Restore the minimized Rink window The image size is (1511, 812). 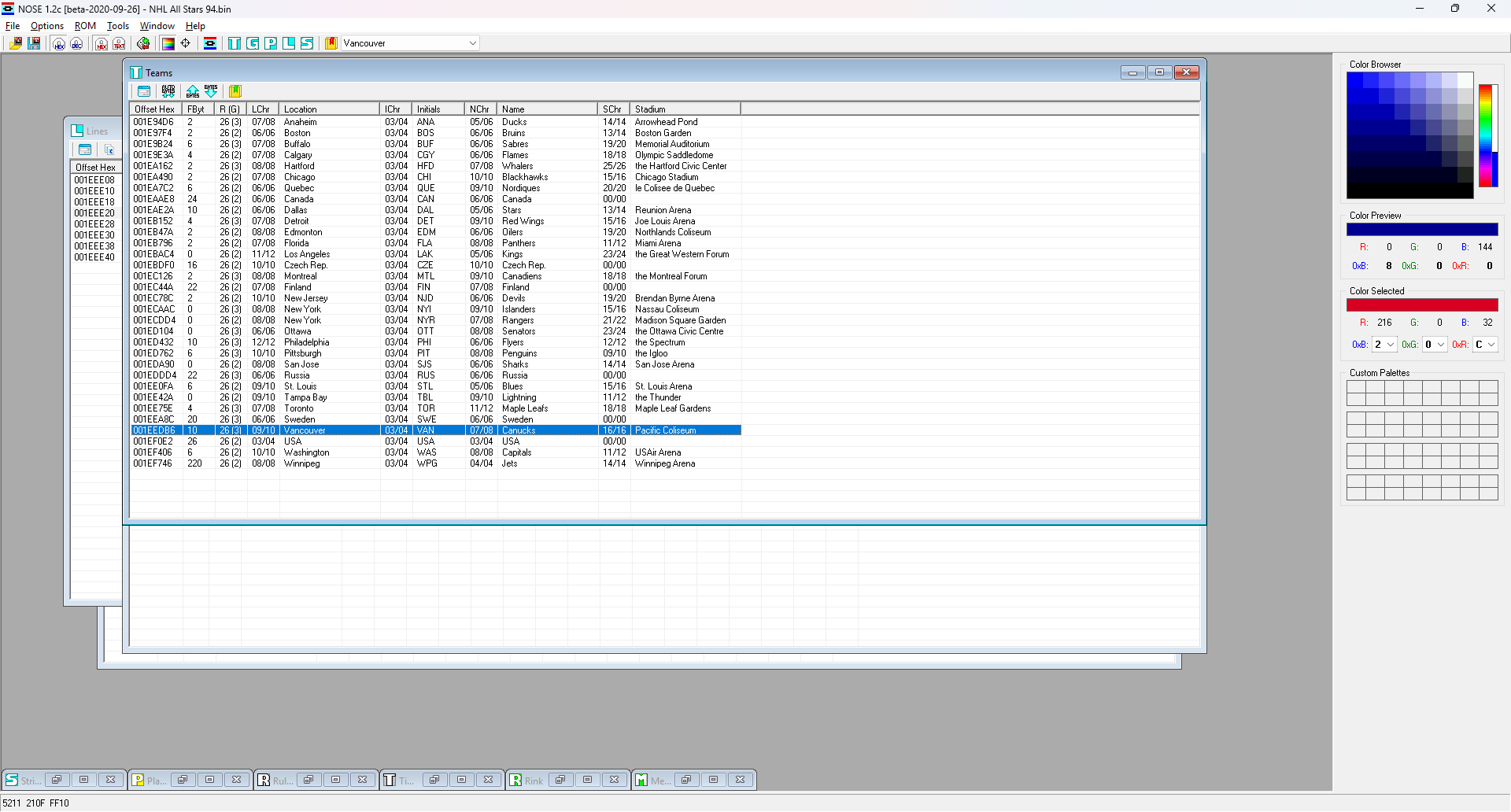[x=560, y=780]
